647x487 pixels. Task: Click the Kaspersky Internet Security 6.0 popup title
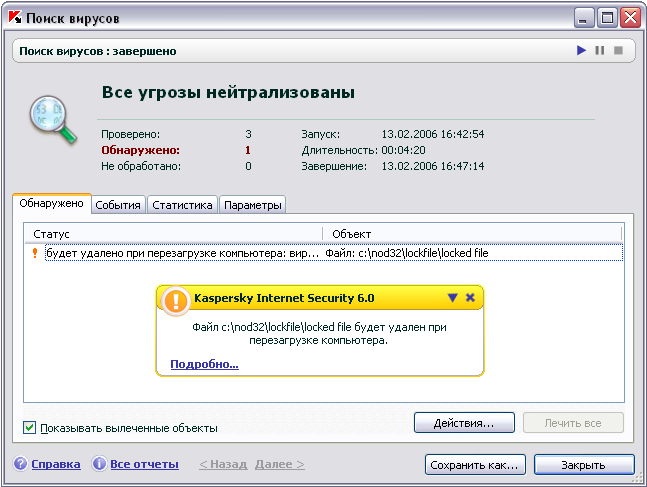(x=284, y=298)
